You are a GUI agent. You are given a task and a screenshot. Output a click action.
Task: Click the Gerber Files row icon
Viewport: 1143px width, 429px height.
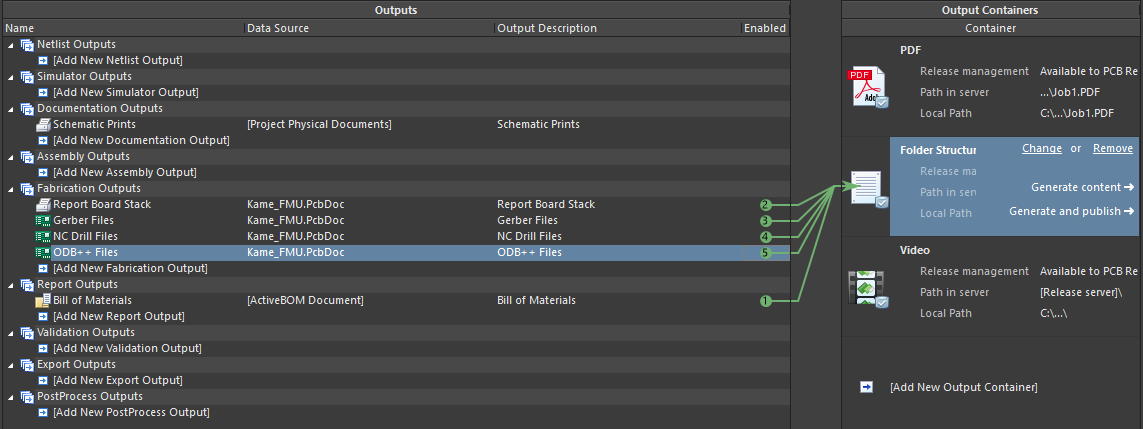point(43,221)
